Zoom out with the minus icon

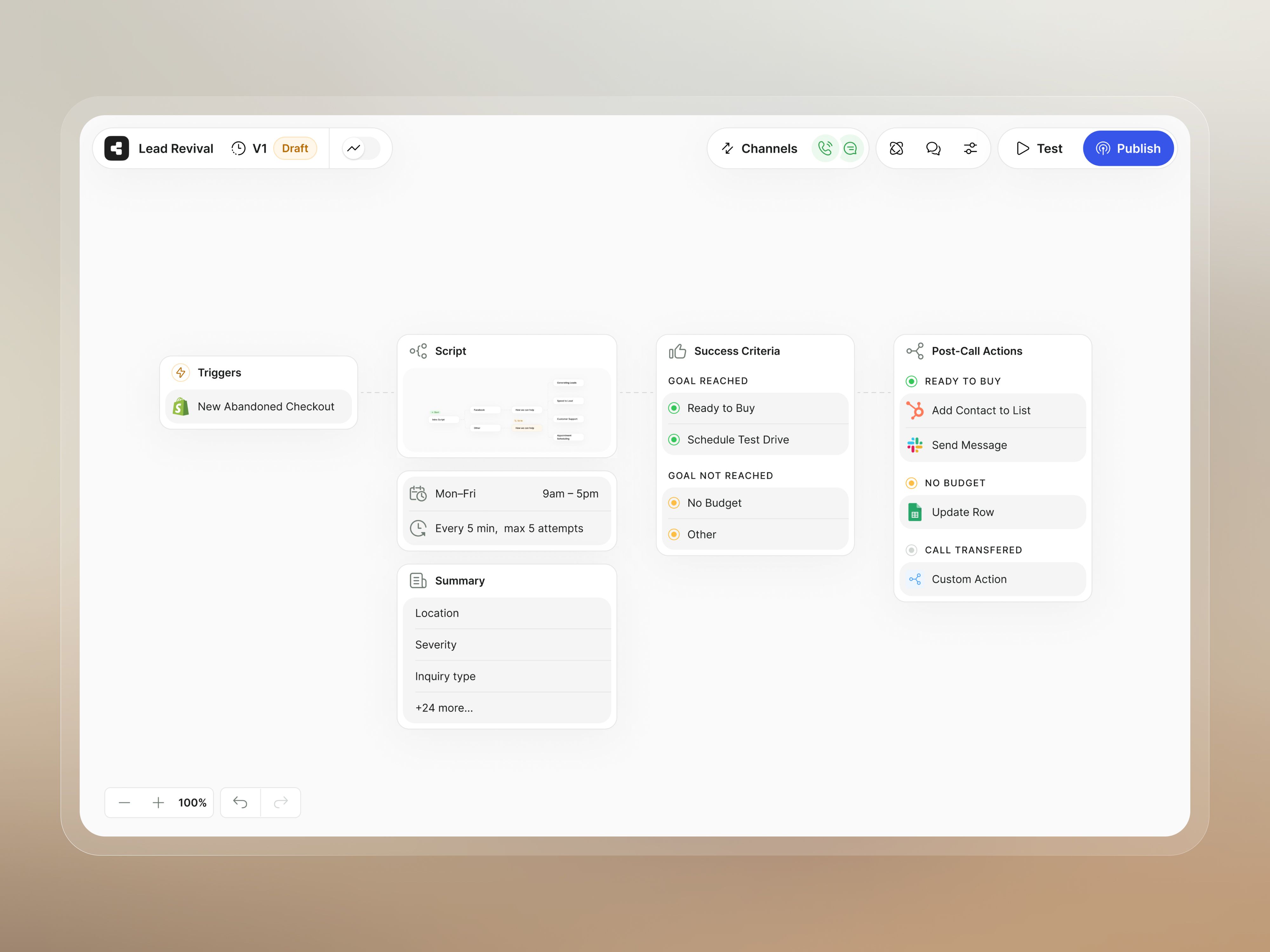point(124,802)
